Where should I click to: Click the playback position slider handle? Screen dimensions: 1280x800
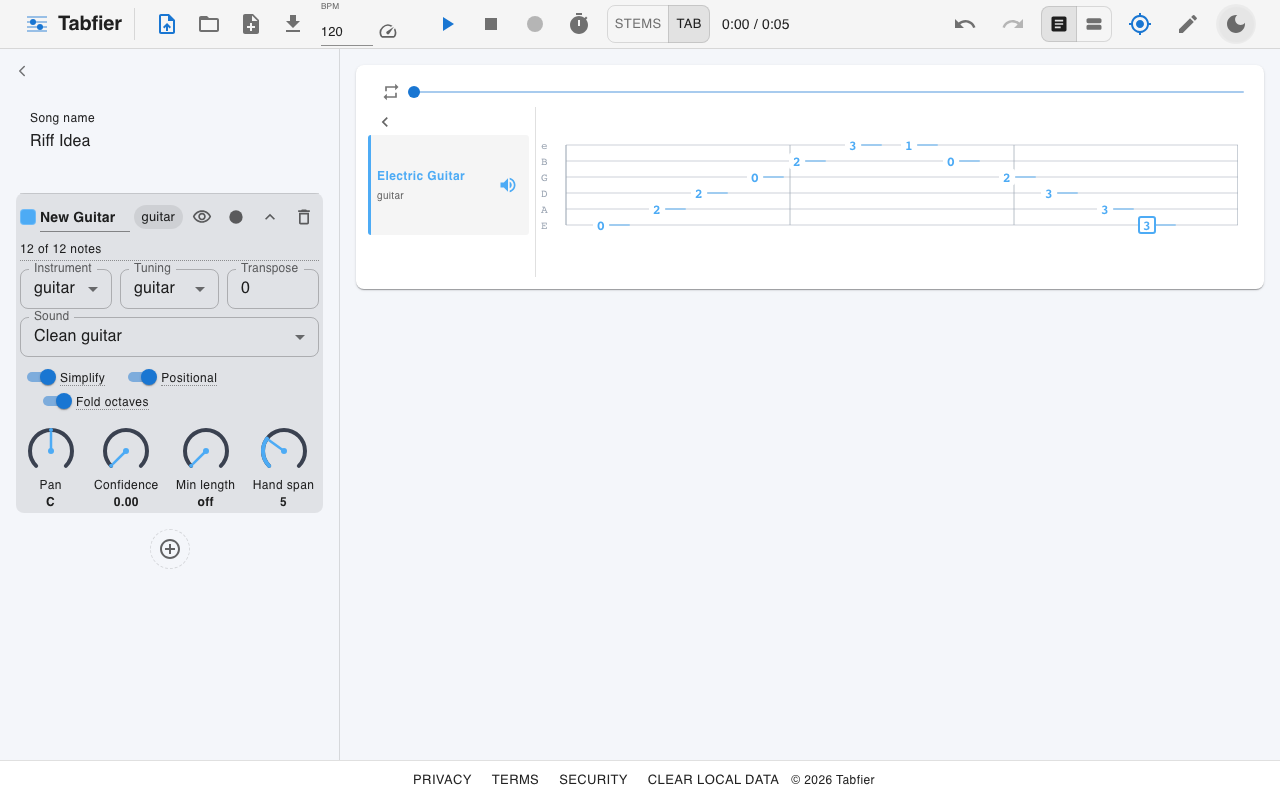point(414,92)
